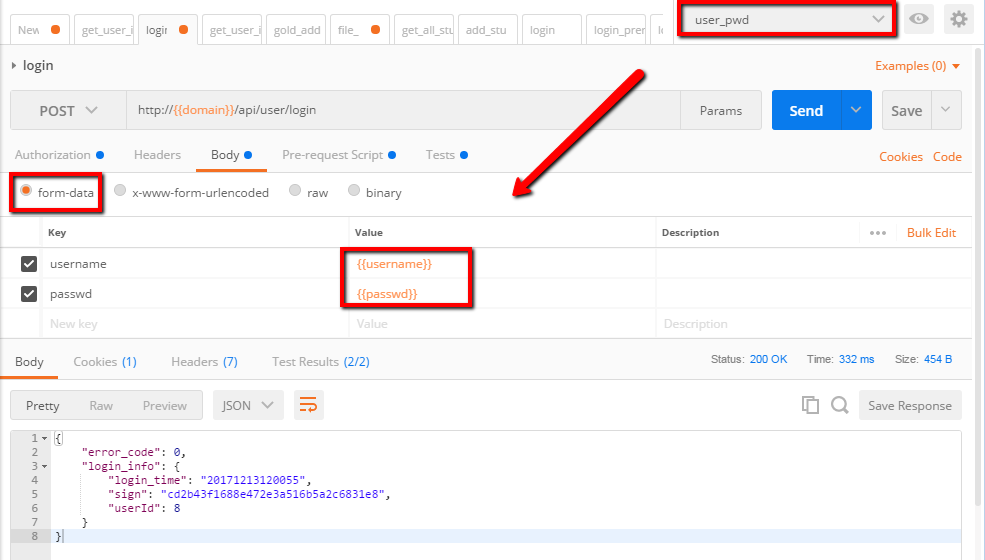Screen dimensions: 985x560
Task: Click the 332 ms time value
Action: [x=856, y=359]
